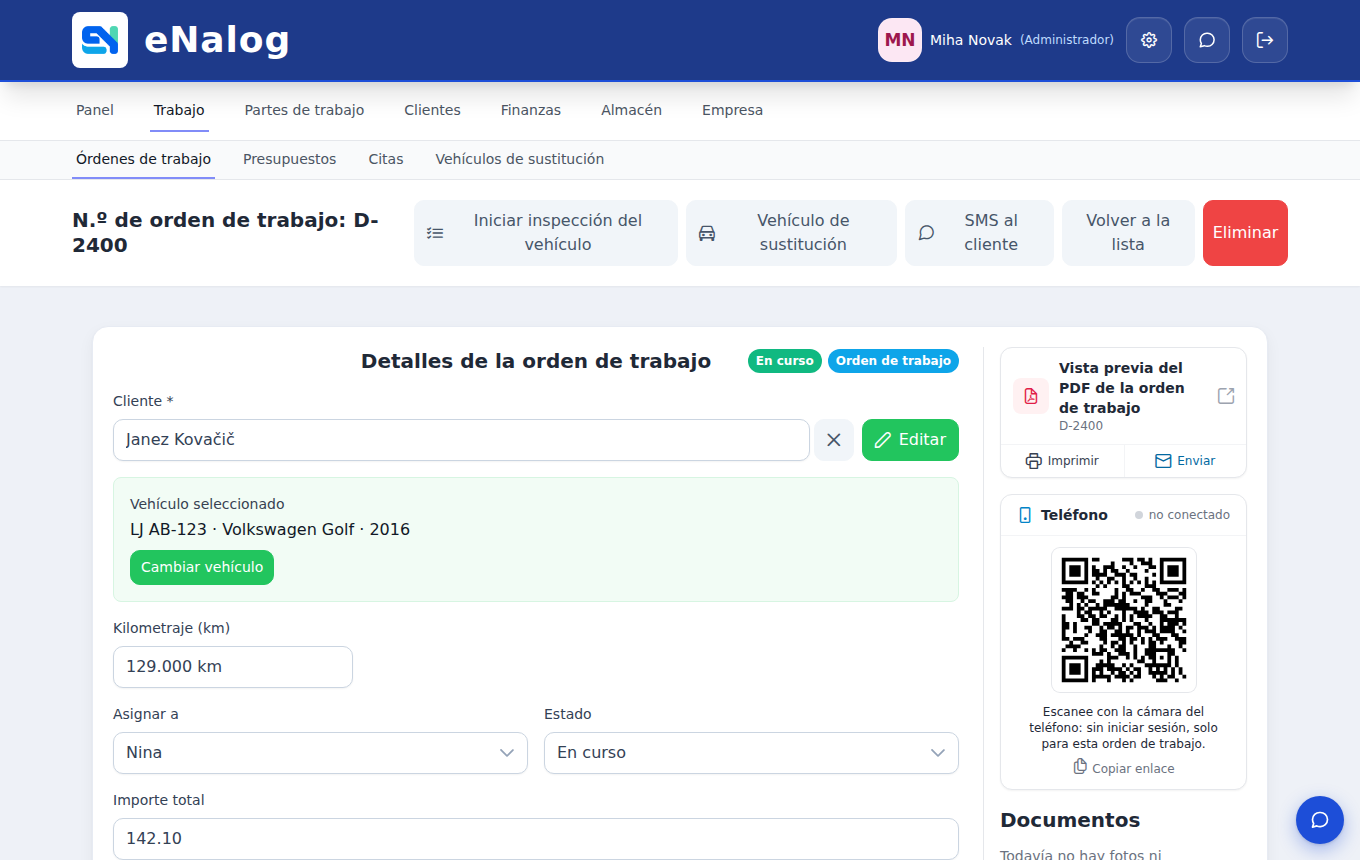Click Copiar enlace link
Viewport: 1360px width, 860px height.
1123,768
